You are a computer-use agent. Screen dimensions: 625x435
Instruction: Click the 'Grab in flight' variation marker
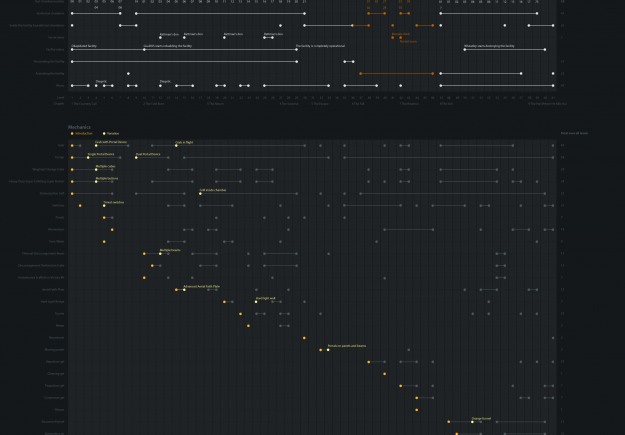(x=176, y=146)
